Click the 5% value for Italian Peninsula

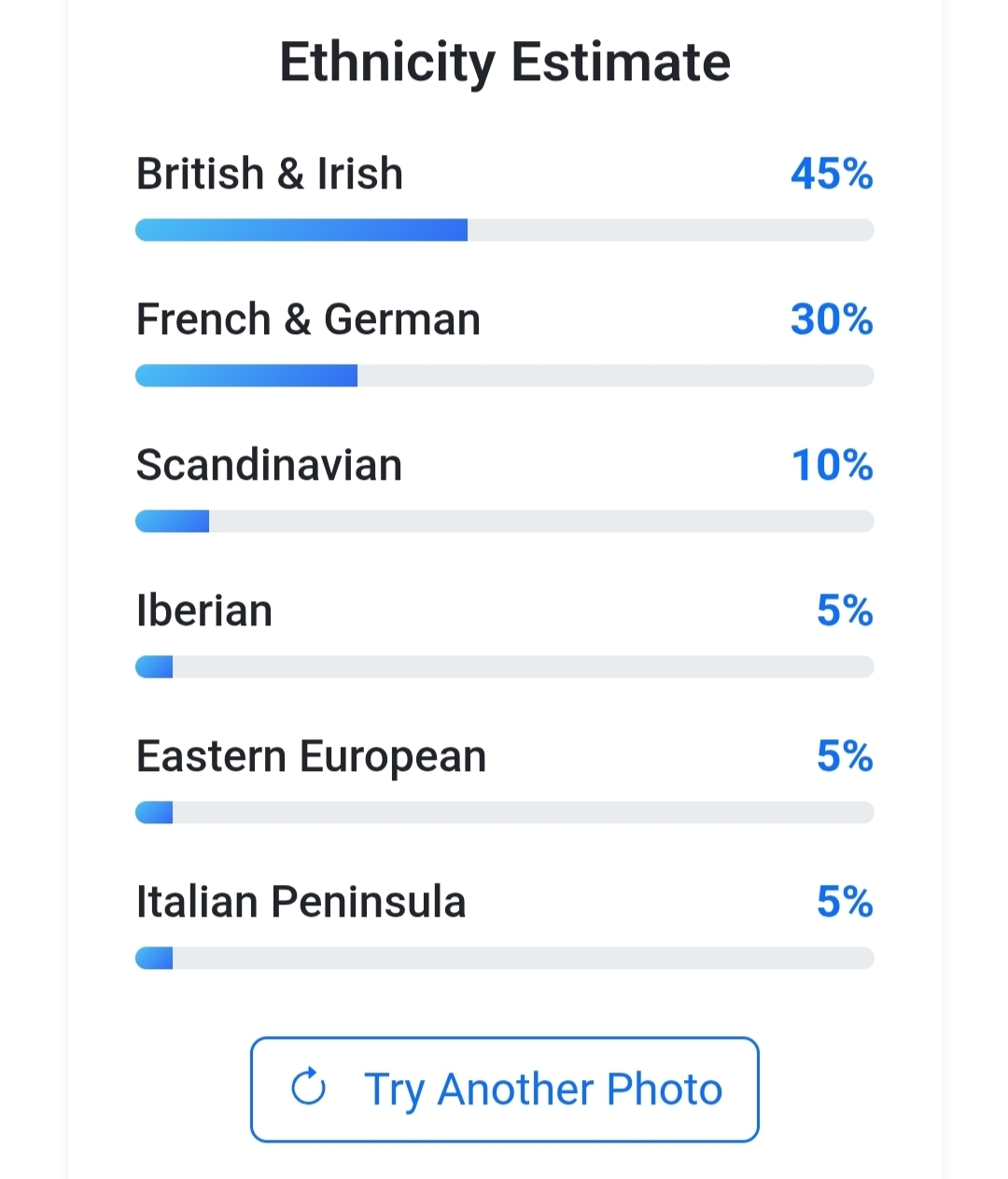(845, 902)
